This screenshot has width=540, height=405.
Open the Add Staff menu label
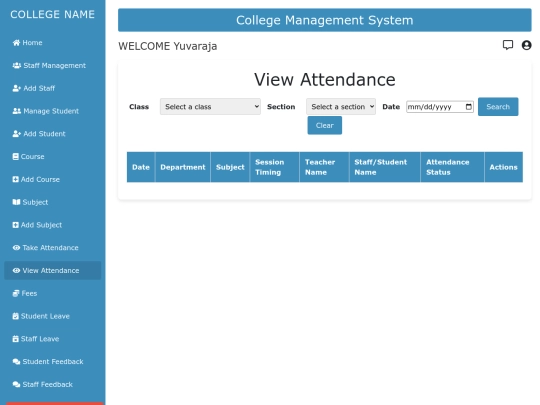[x=39, y=89]
